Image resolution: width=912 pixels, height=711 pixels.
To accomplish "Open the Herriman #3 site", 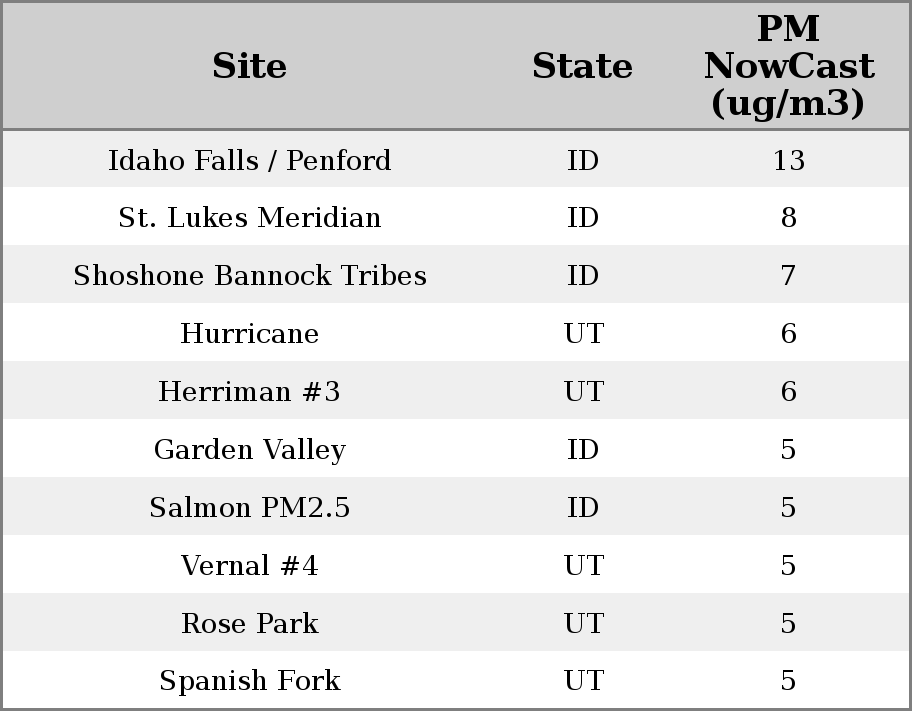I will (249, 392).
